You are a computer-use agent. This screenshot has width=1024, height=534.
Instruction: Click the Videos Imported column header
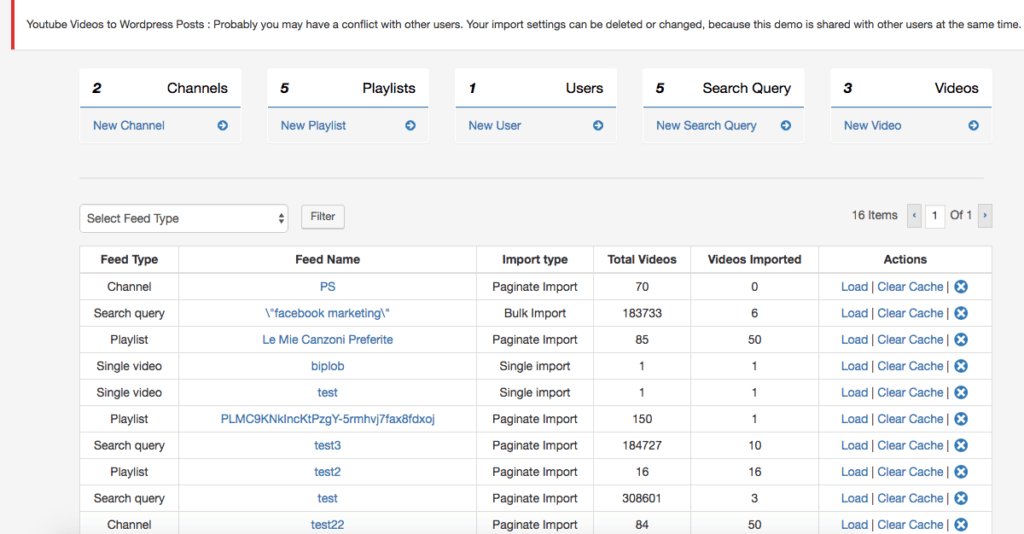[754, 259]
